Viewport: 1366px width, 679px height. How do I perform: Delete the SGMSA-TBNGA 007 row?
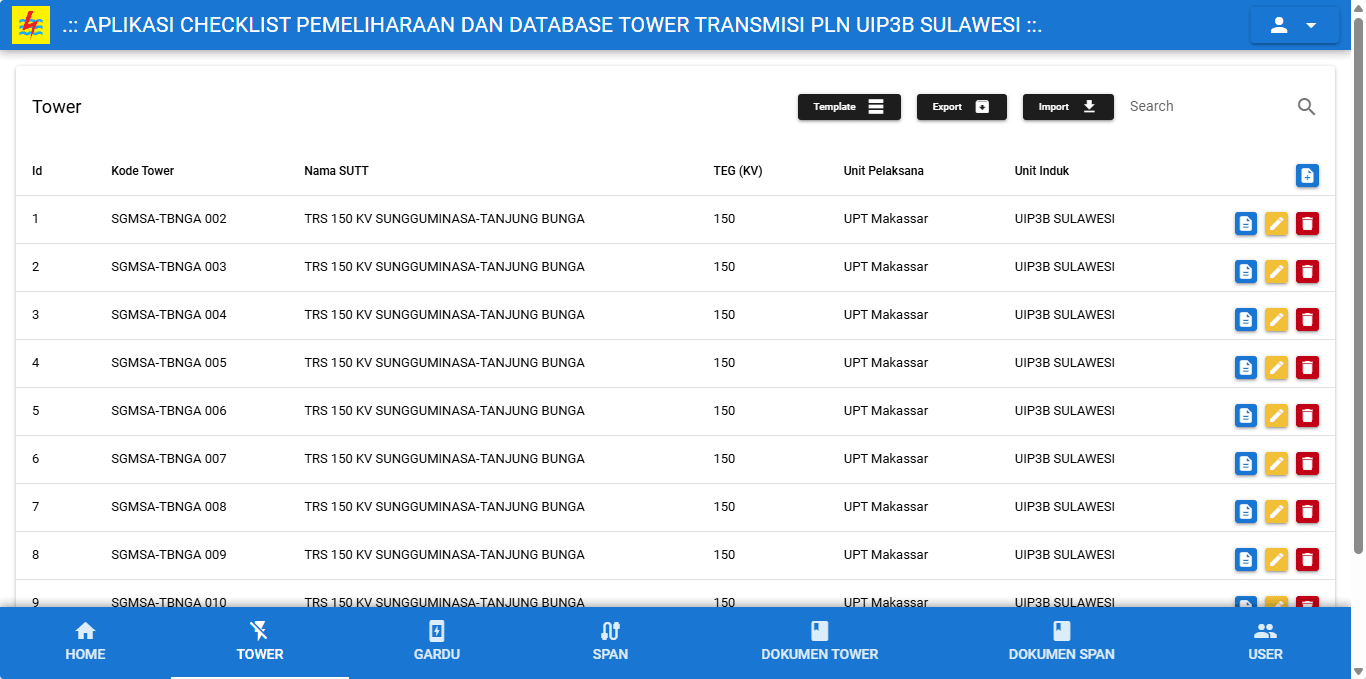point(1307,463)
